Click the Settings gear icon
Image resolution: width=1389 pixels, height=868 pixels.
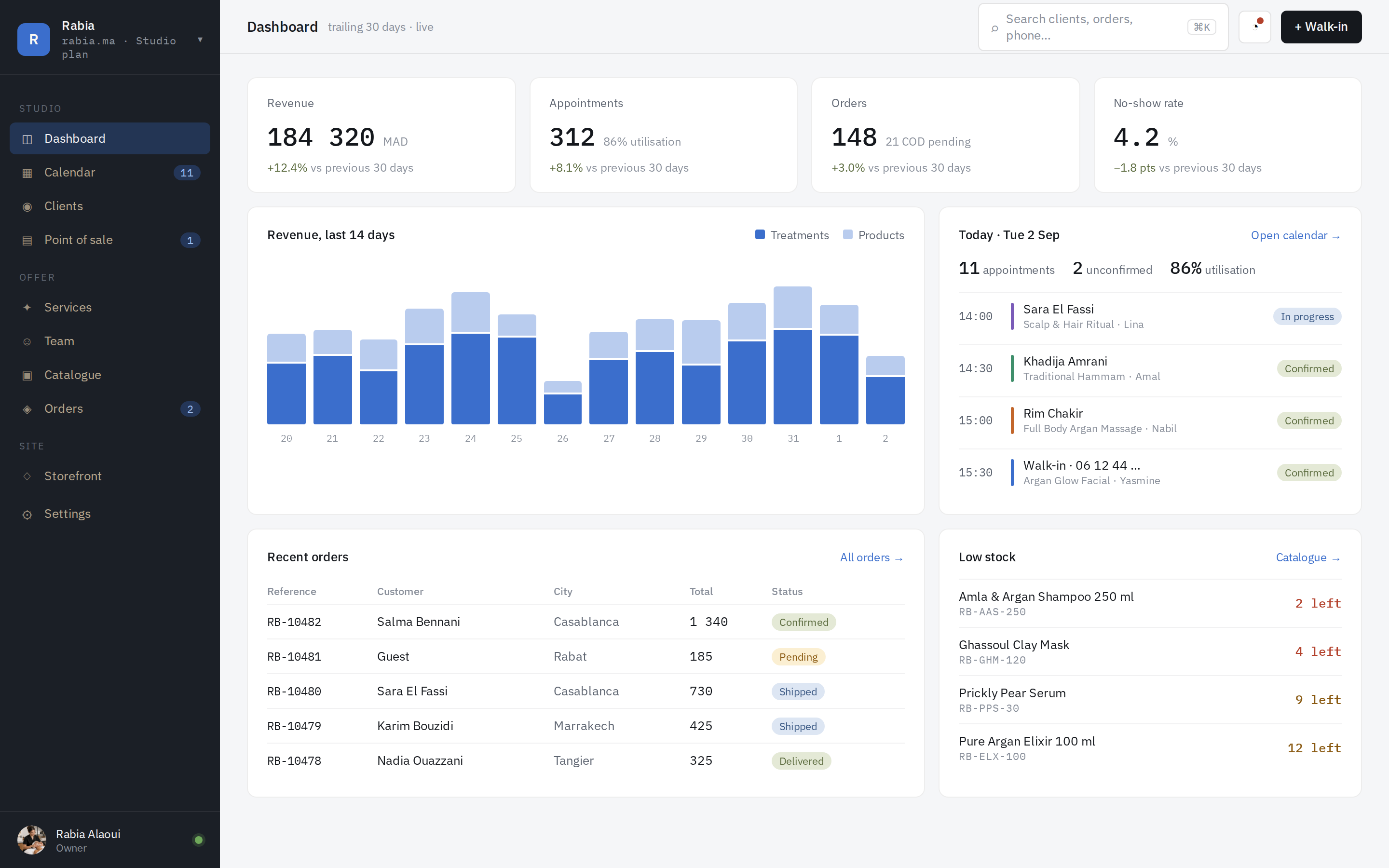[27, 515]
